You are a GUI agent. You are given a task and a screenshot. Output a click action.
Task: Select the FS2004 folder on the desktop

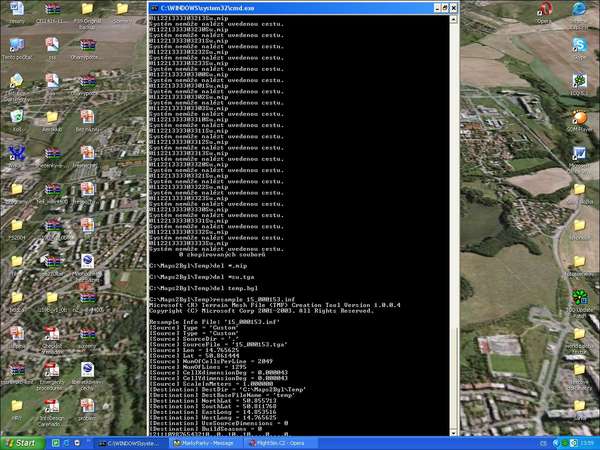[x=17, y=228]
